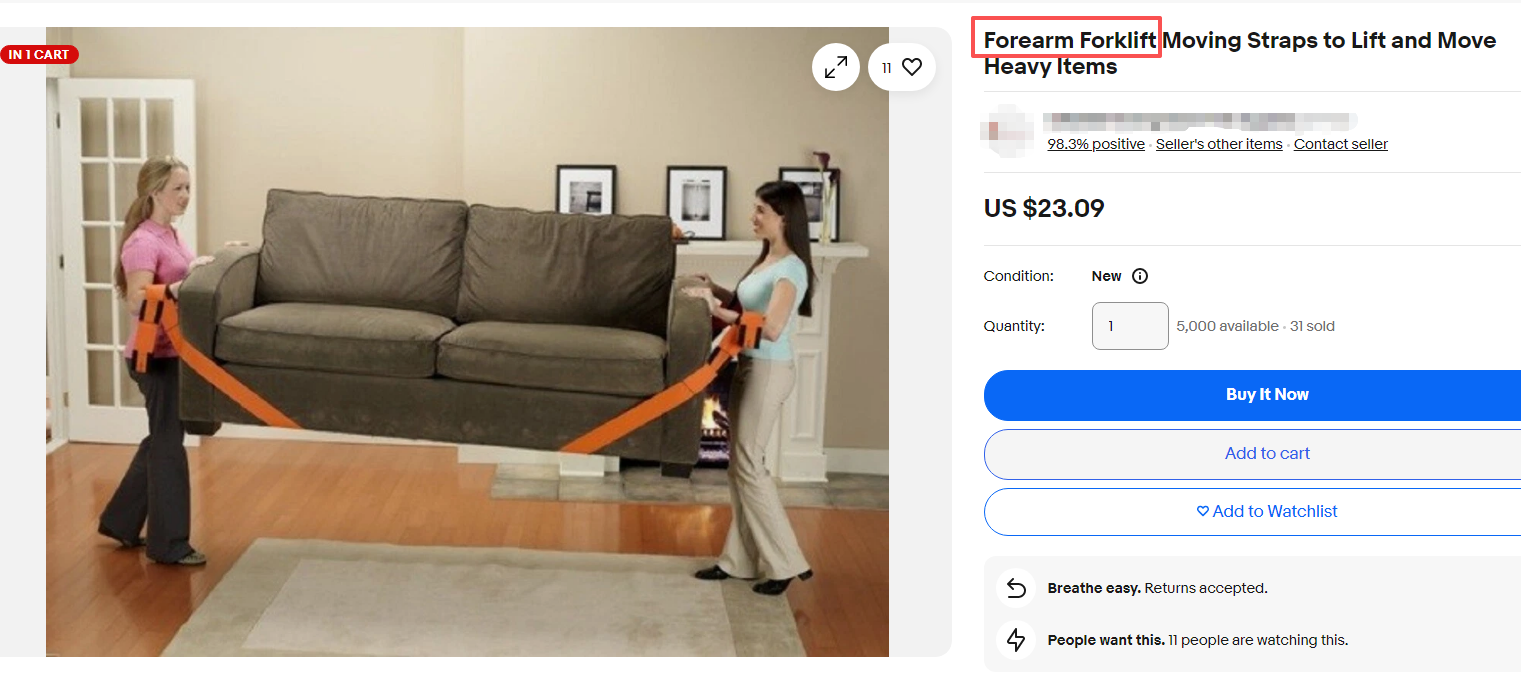Click the Buy It Now button

coord(1252,394)
